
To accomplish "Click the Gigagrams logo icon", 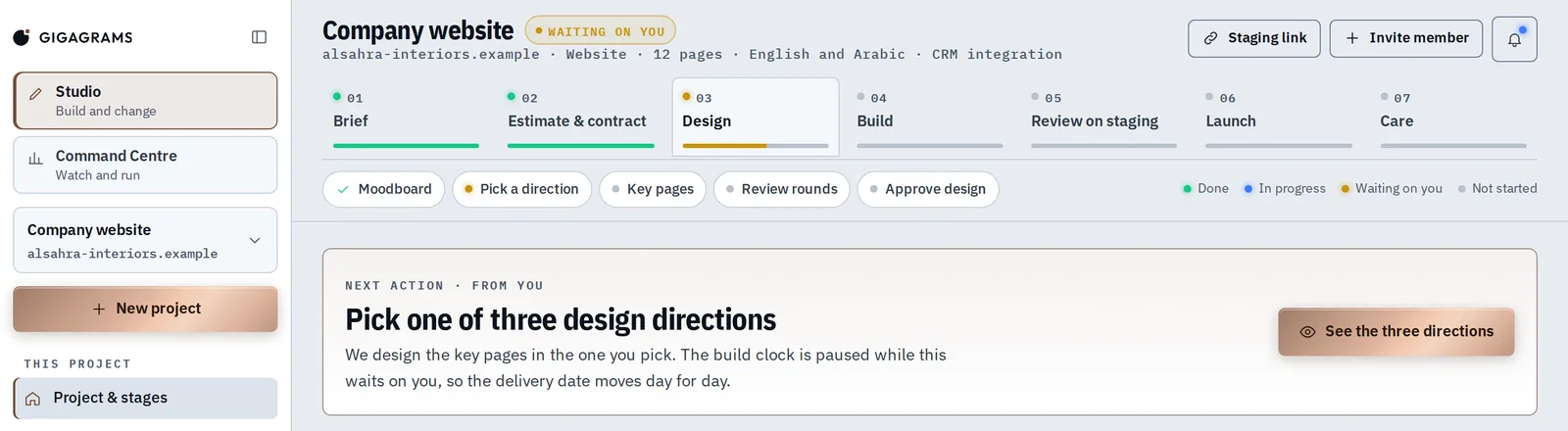I will click(22, 37).
